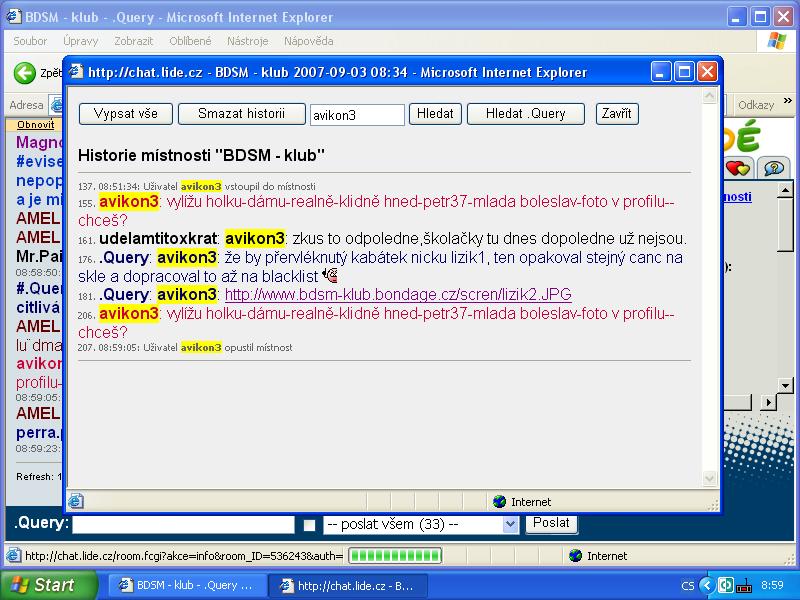This screenshot has height=600, width=800.
Task: Click the network tray icon
Action: pos(744,585)
